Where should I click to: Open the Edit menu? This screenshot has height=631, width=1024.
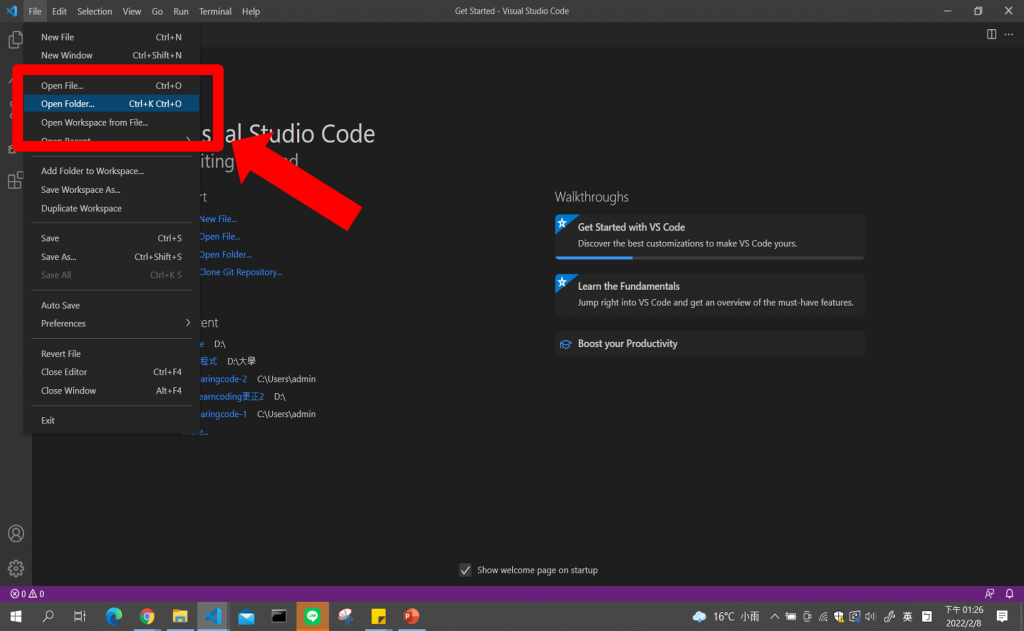[x=59, y=11]
